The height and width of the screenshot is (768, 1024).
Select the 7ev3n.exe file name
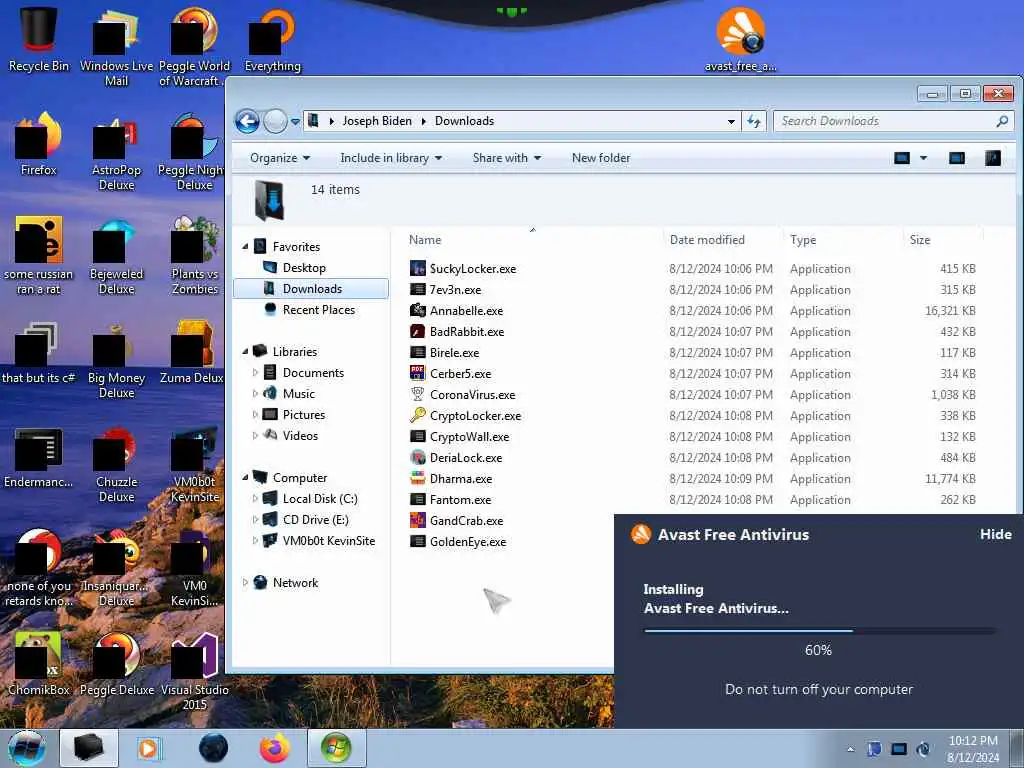(455, 289)
